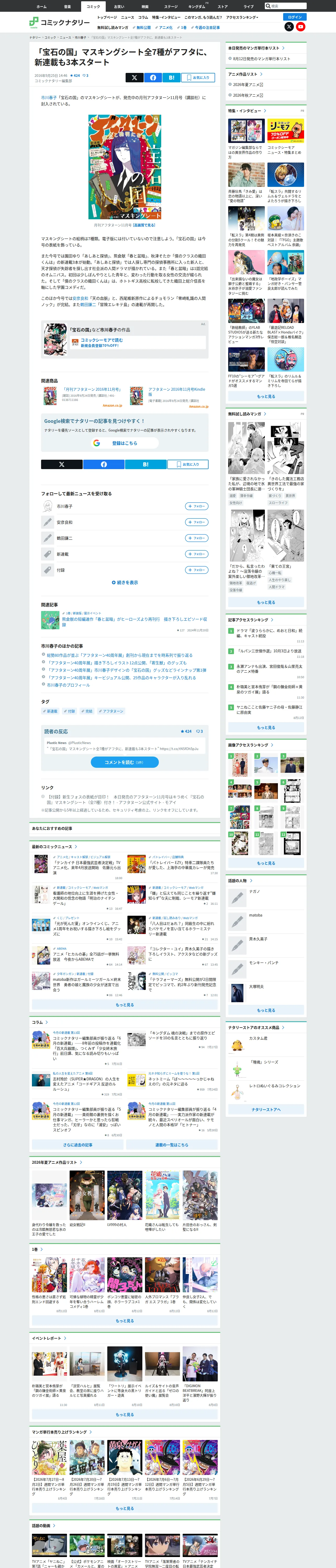Open 8月12日発売のマンガ単行本リスト link
Screen dimensions: 336x1568
[262, 59]
